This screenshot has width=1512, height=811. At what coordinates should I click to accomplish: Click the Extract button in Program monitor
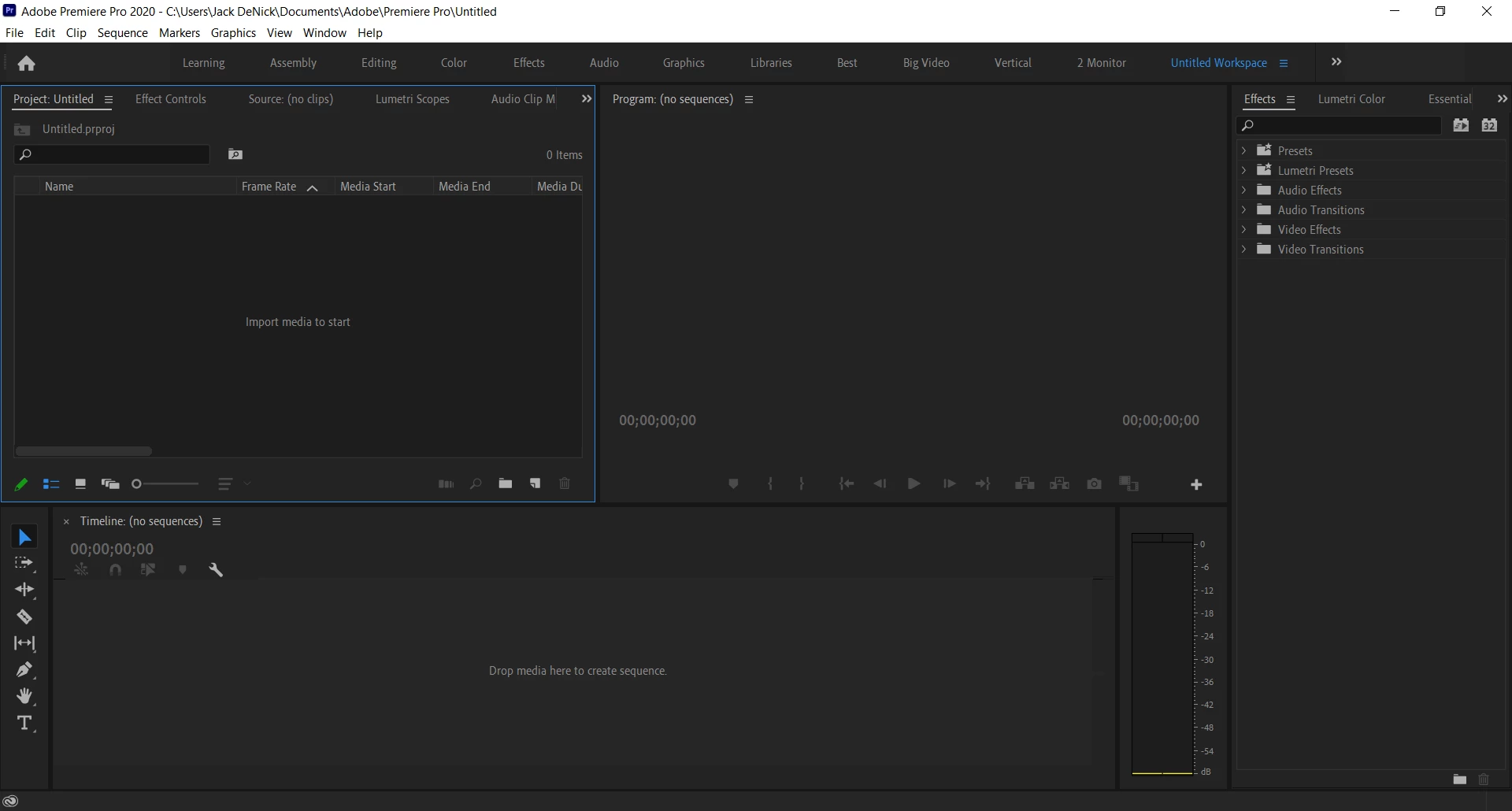[1059, 483]
